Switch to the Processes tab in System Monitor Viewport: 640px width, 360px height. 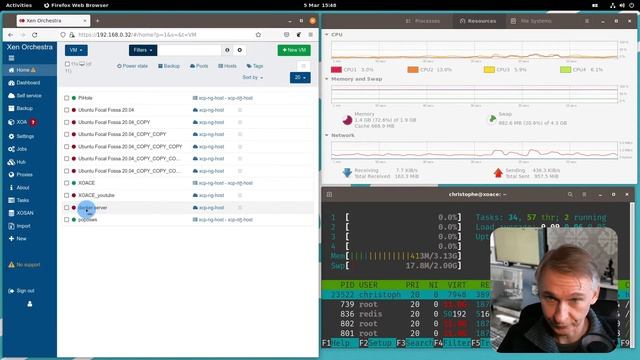point(423,21)
